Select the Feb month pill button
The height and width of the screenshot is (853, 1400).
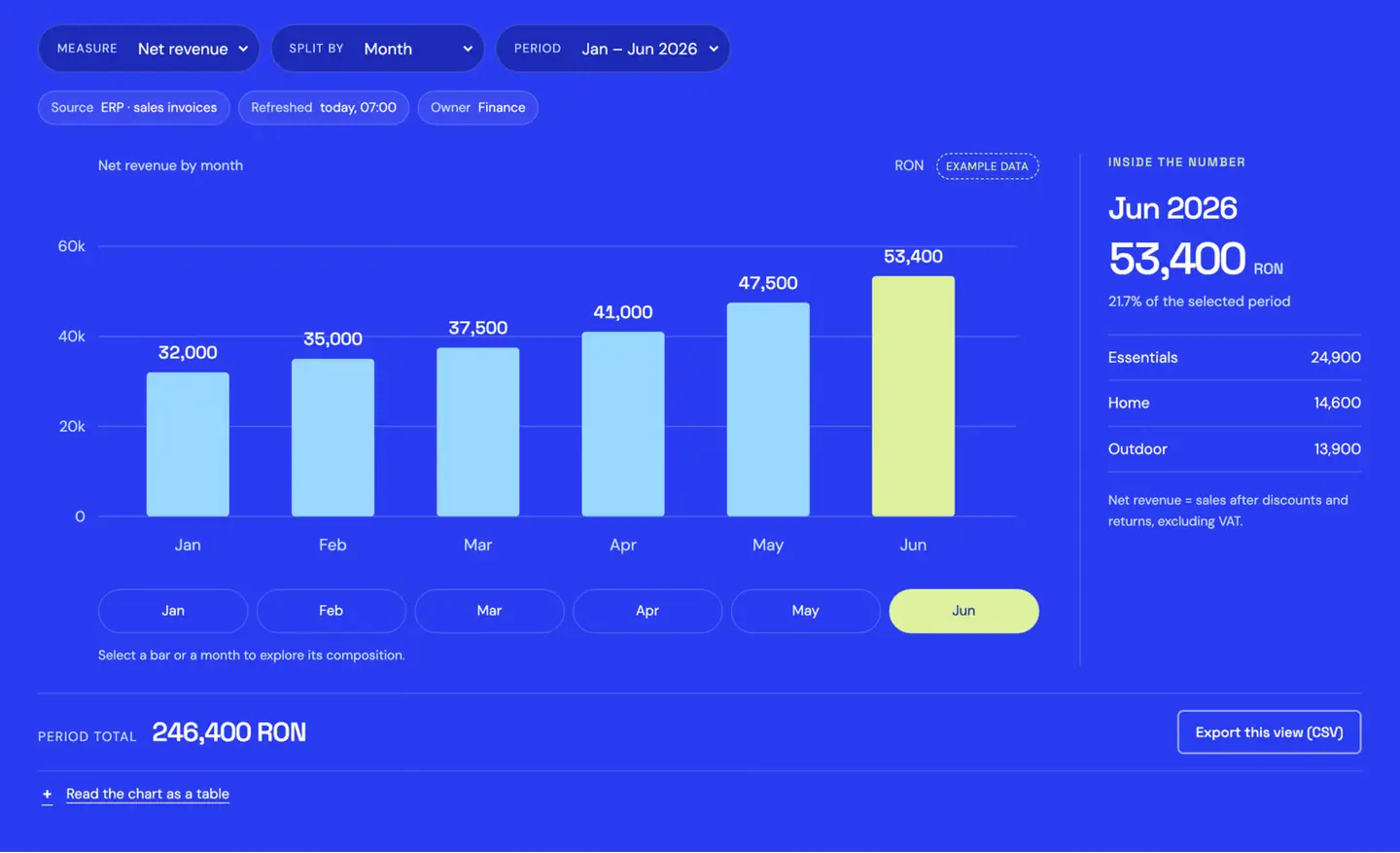[x=332, y=611]
